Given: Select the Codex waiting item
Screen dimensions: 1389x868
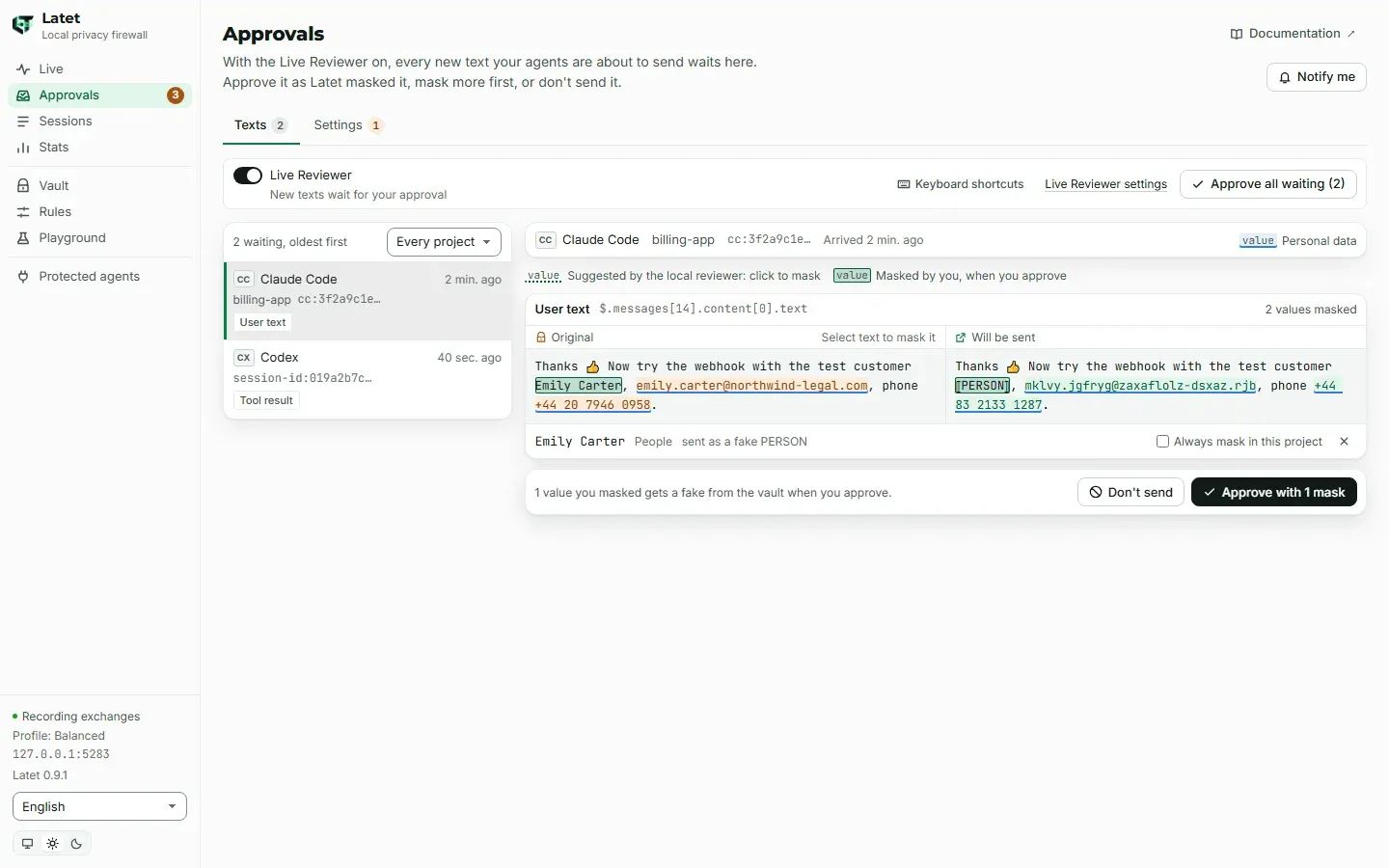Looking at the screenshot, I should point(368,379).
